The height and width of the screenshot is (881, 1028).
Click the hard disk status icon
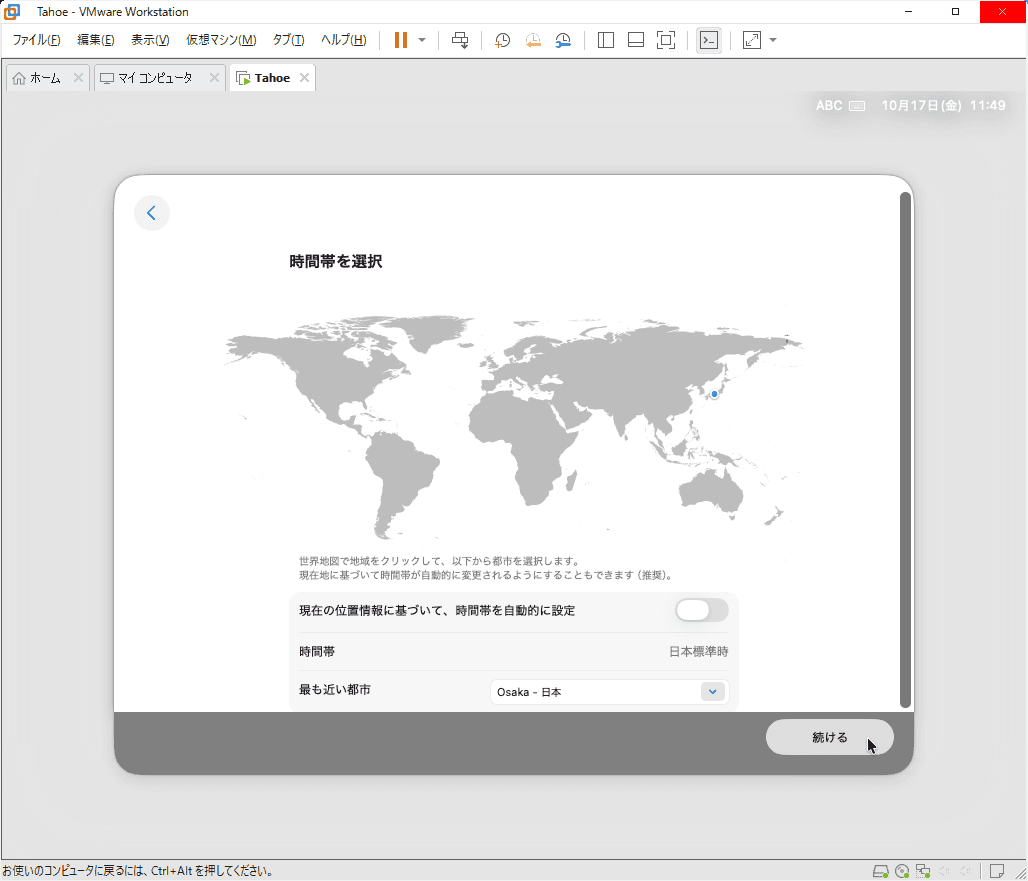[x=880, y=870]
